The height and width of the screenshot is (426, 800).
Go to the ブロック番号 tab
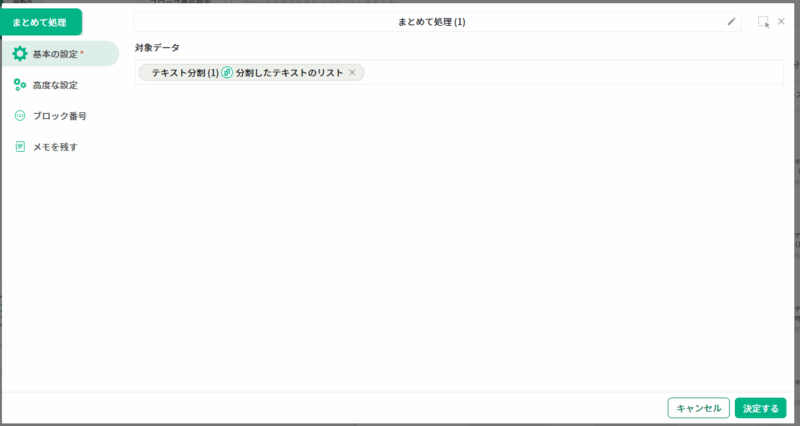coord(59,116)
